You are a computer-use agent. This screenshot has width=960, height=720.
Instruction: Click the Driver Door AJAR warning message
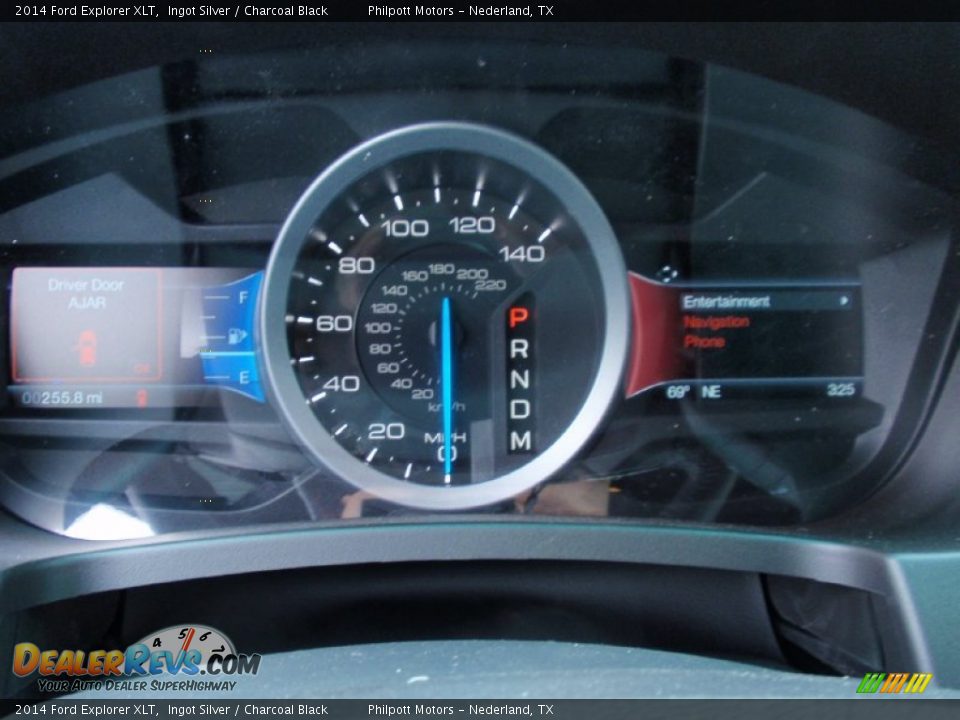[x=86, y=293]
